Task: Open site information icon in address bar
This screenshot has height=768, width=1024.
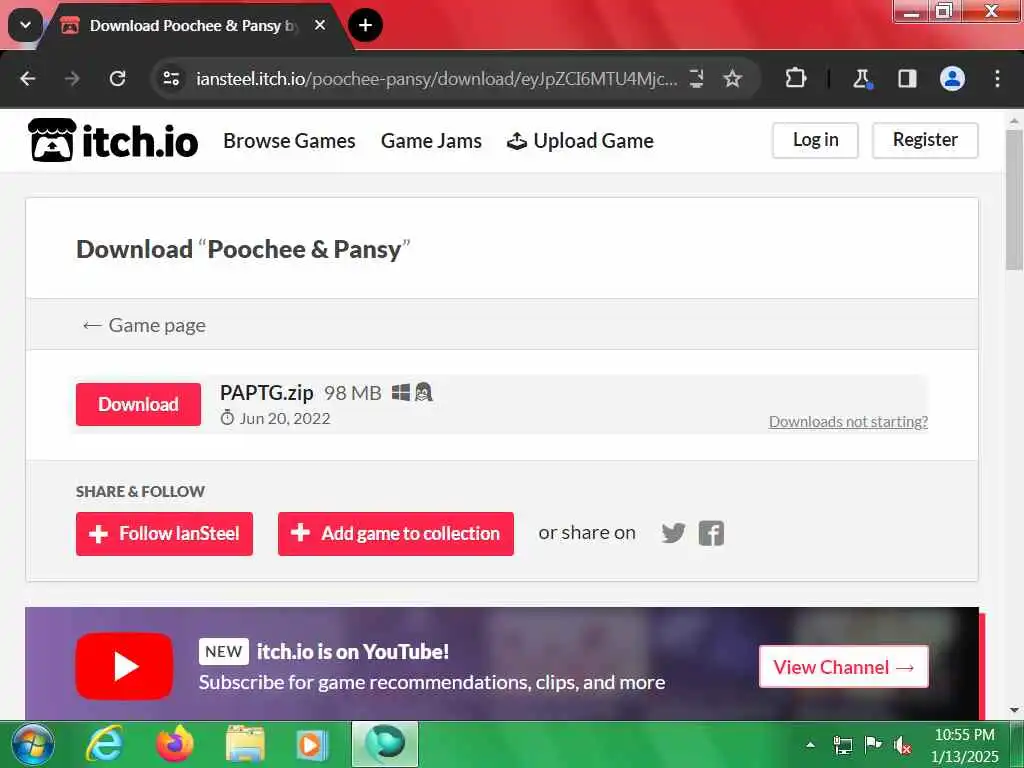Action: point(171,79)
